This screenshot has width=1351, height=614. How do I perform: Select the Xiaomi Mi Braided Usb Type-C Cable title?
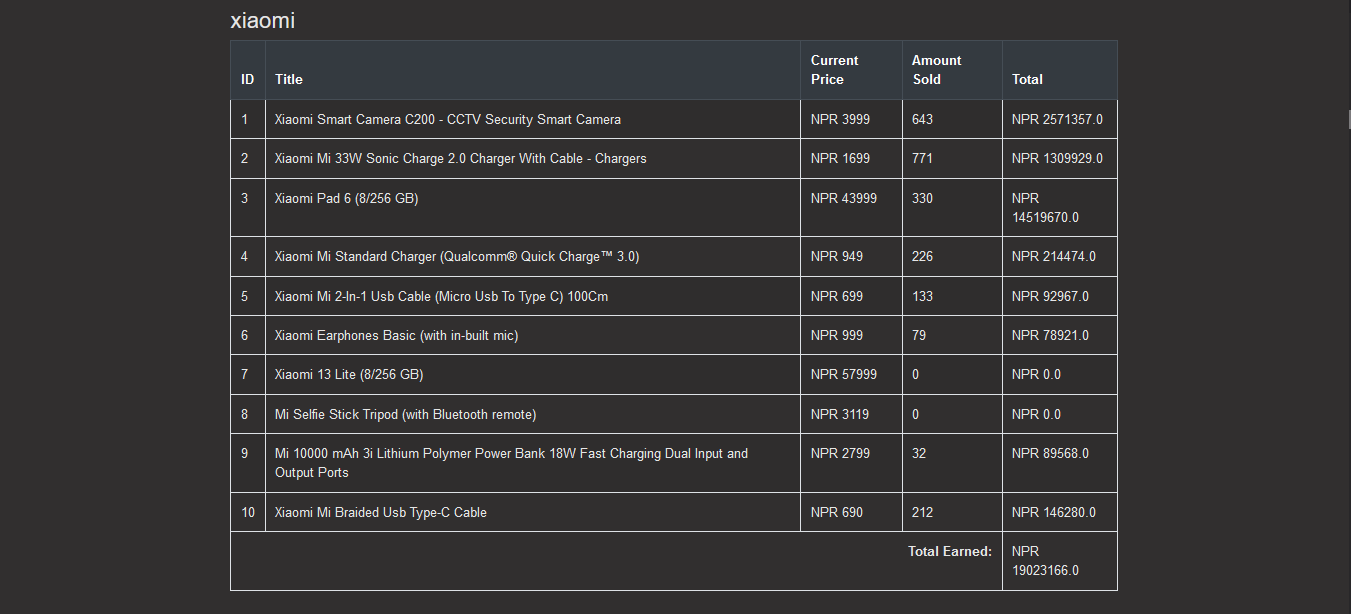(381, 512)
